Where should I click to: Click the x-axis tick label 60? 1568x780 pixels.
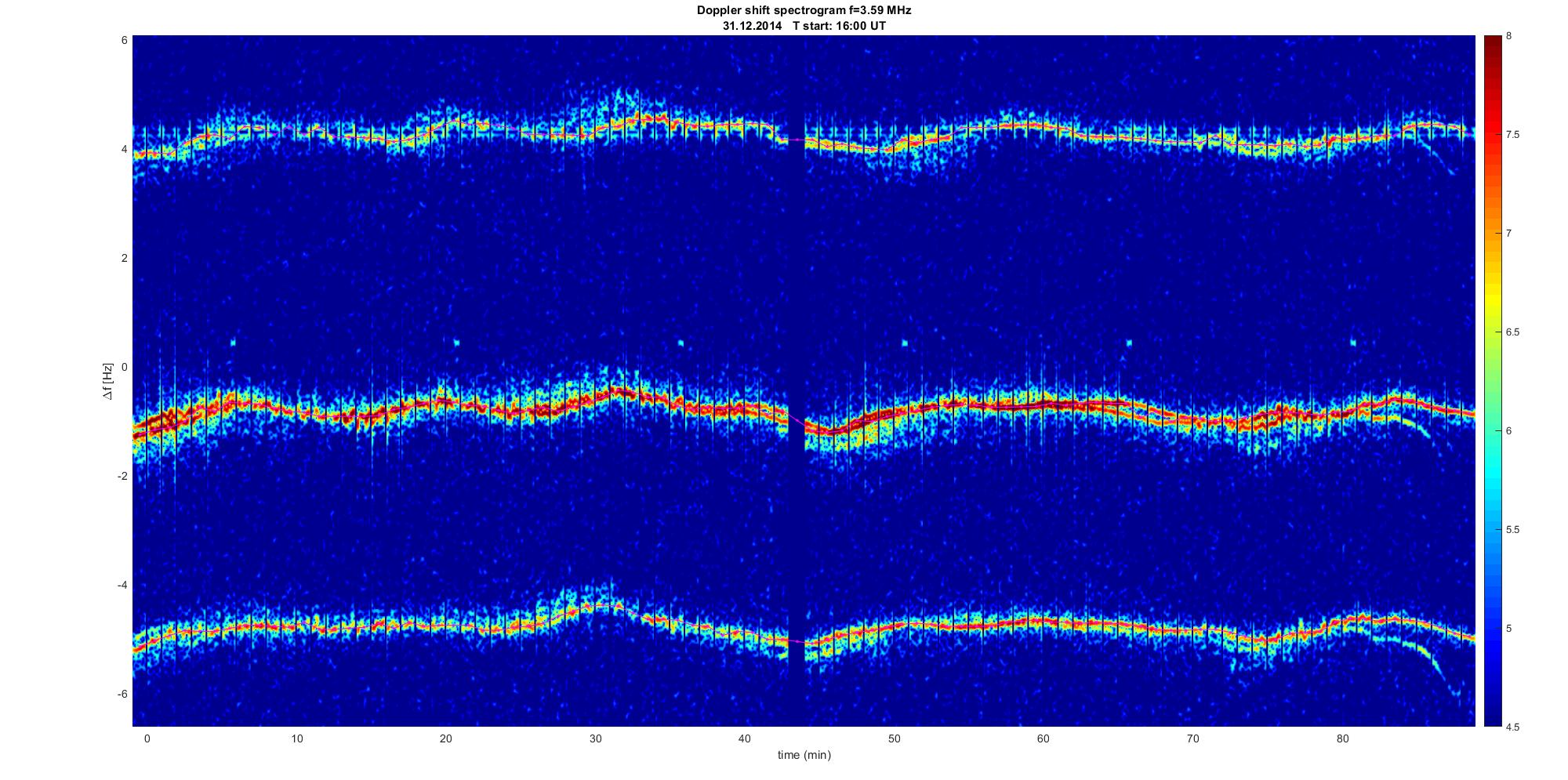tap(1044, 739)
